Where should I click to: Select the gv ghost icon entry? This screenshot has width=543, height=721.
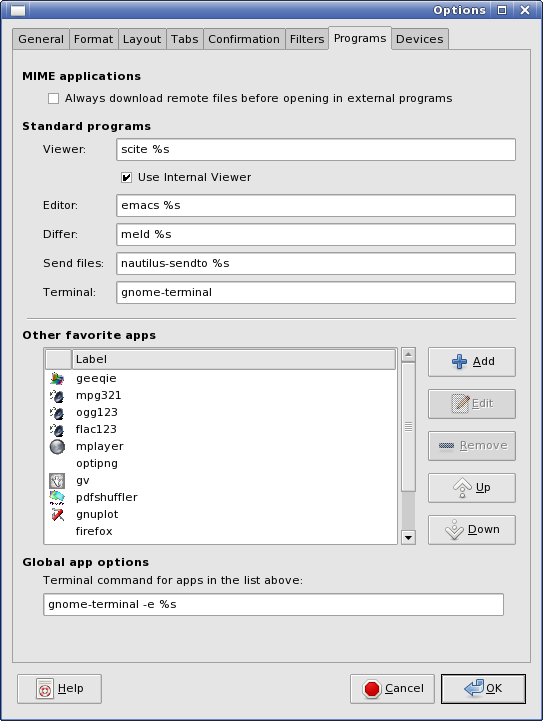[x=57, y=481]
